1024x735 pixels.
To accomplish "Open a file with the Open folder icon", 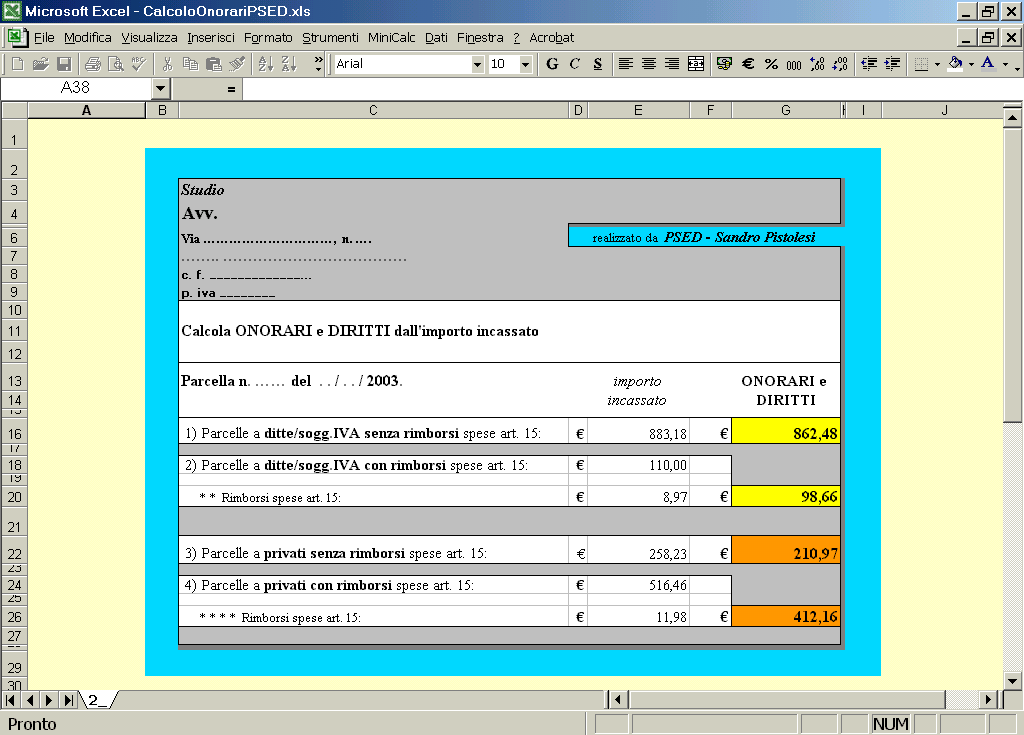I will point(40,64).
